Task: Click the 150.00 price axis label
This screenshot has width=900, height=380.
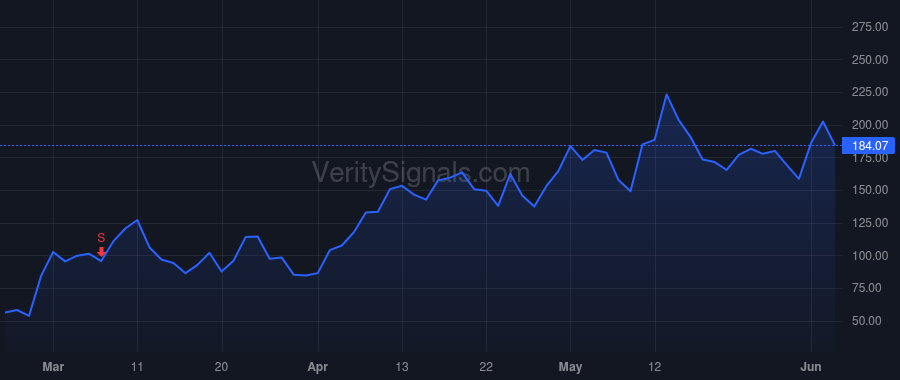Action: tap(870, 190)
